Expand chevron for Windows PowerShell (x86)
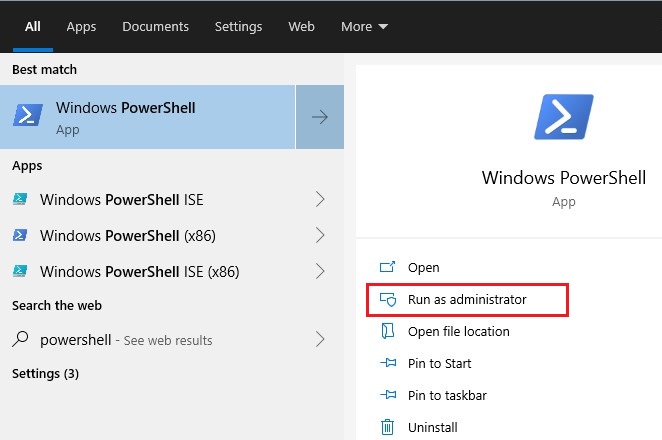Viewport: 662px width, 440px height. 320,235
